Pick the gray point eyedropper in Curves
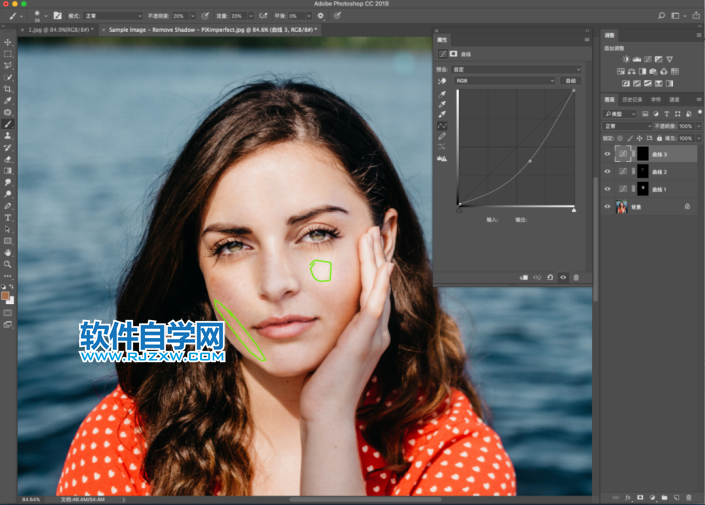 click(442, 105)
